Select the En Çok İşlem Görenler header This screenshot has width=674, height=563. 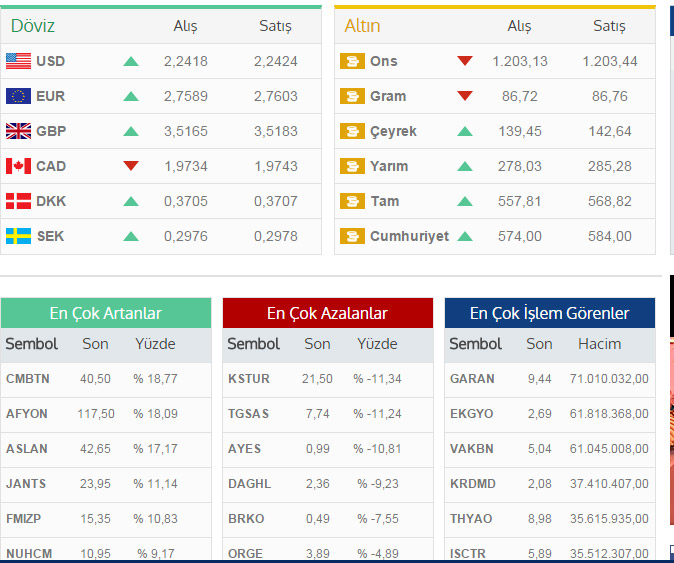tap(549, 313)
